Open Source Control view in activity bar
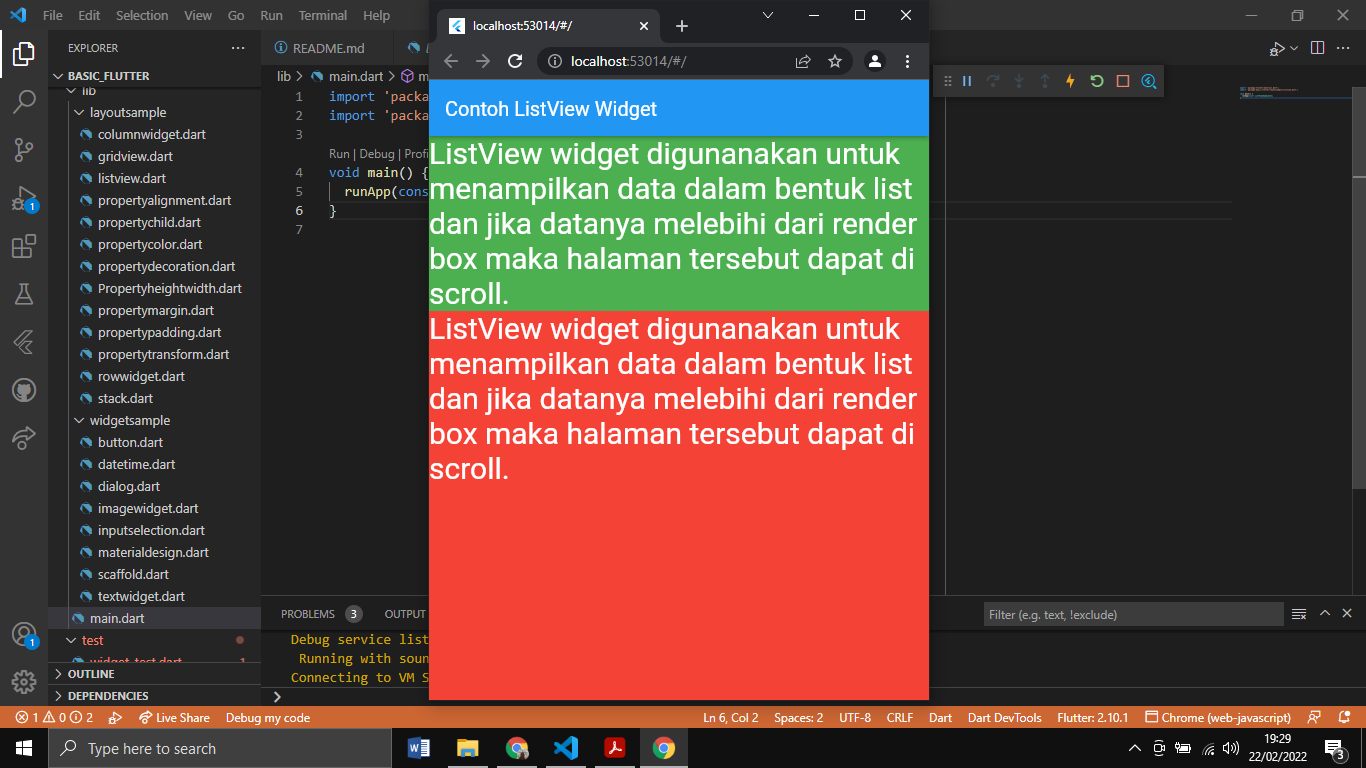Image resolution: width=1366 pixels, height=768 pixels. [x=24, y=148]
